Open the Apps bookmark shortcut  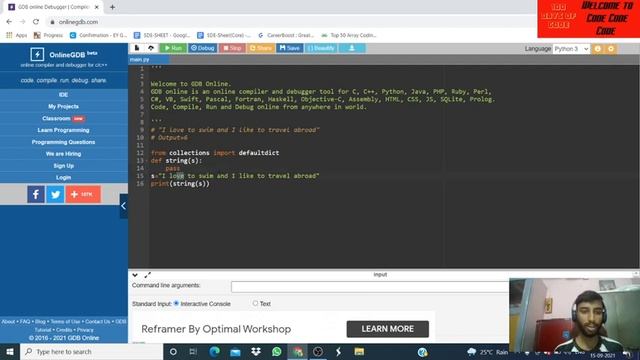pos(17,36)
